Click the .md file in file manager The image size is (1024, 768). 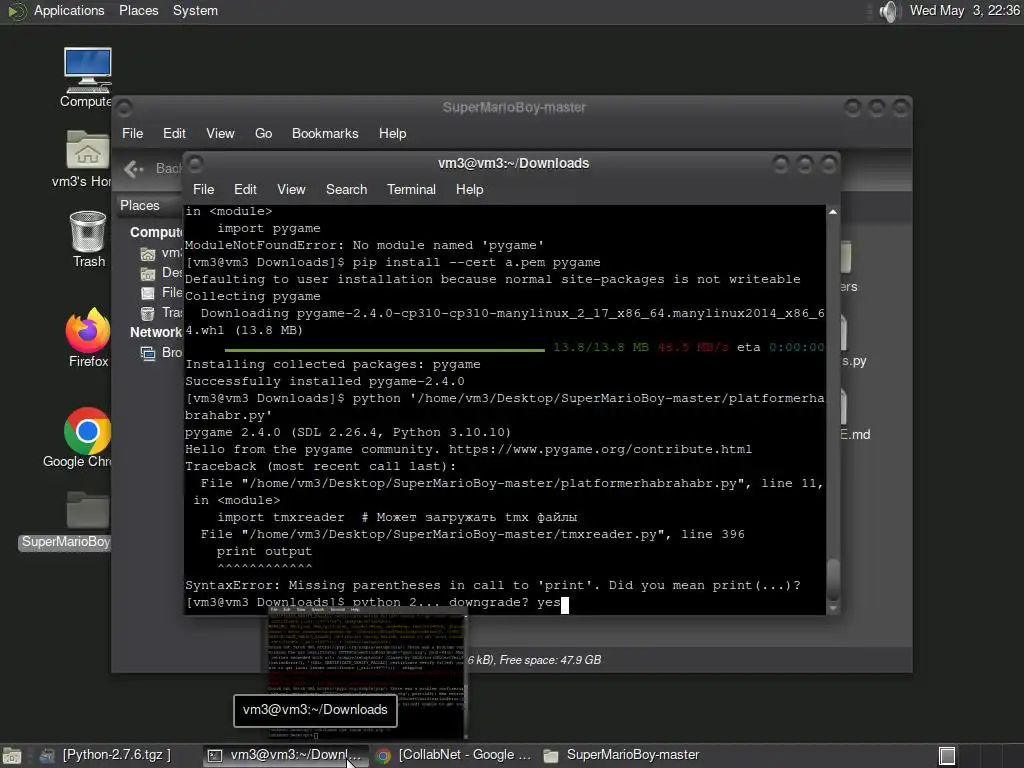point(854,414)
